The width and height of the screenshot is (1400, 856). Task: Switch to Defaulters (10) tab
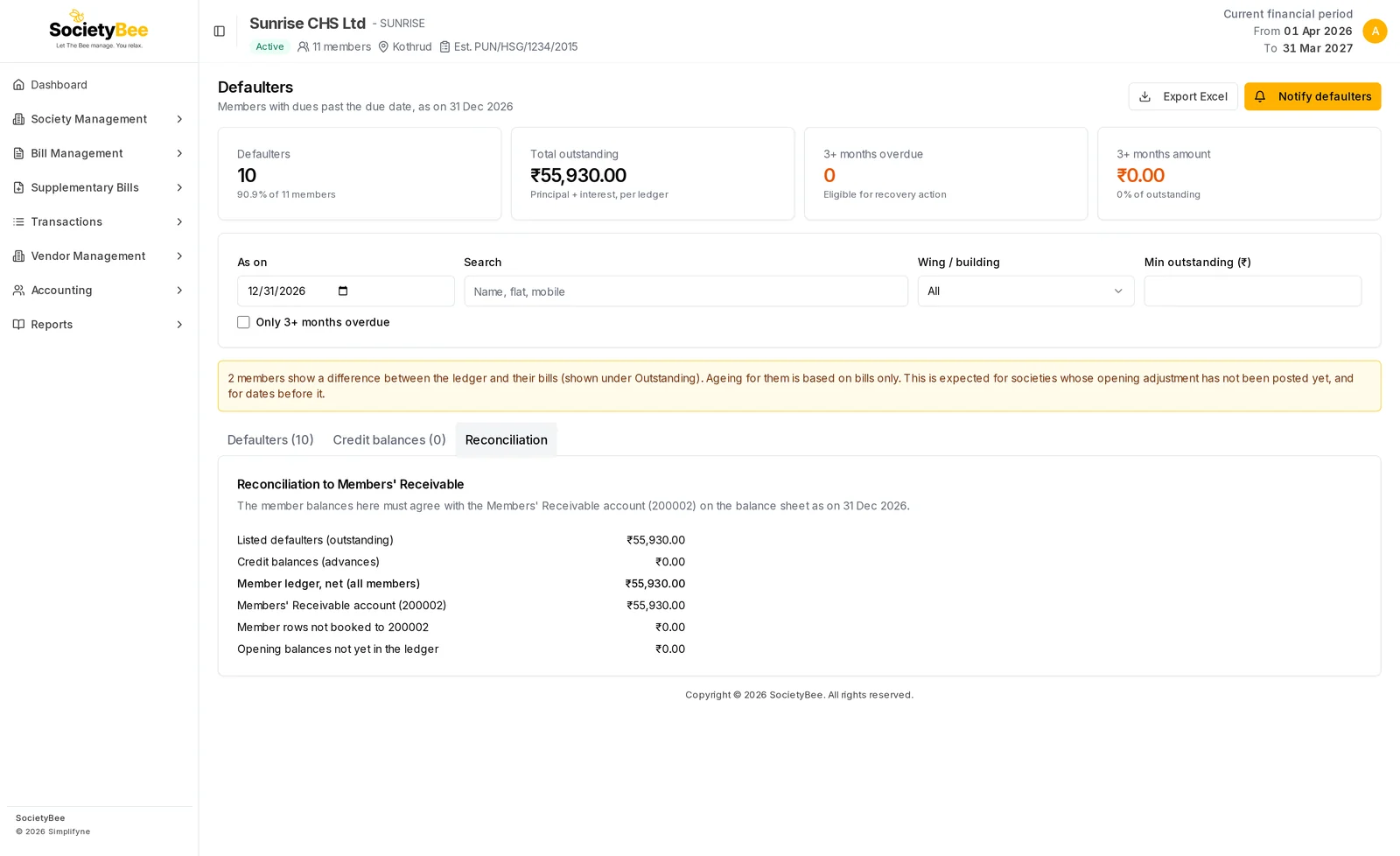coord(270,439)
